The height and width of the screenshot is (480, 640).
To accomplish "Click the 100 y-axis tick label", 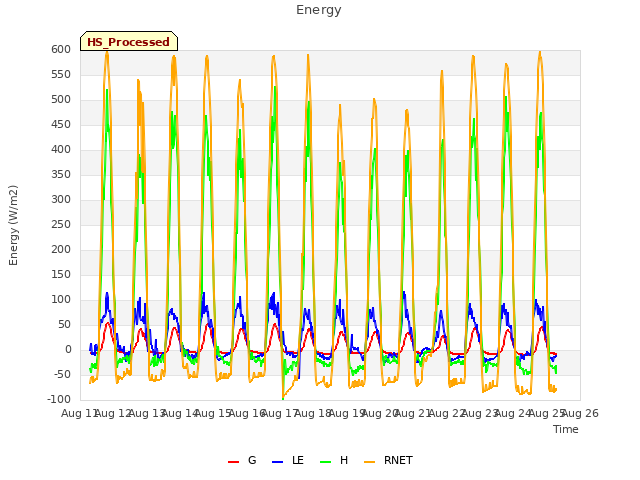I will point(61,300).
